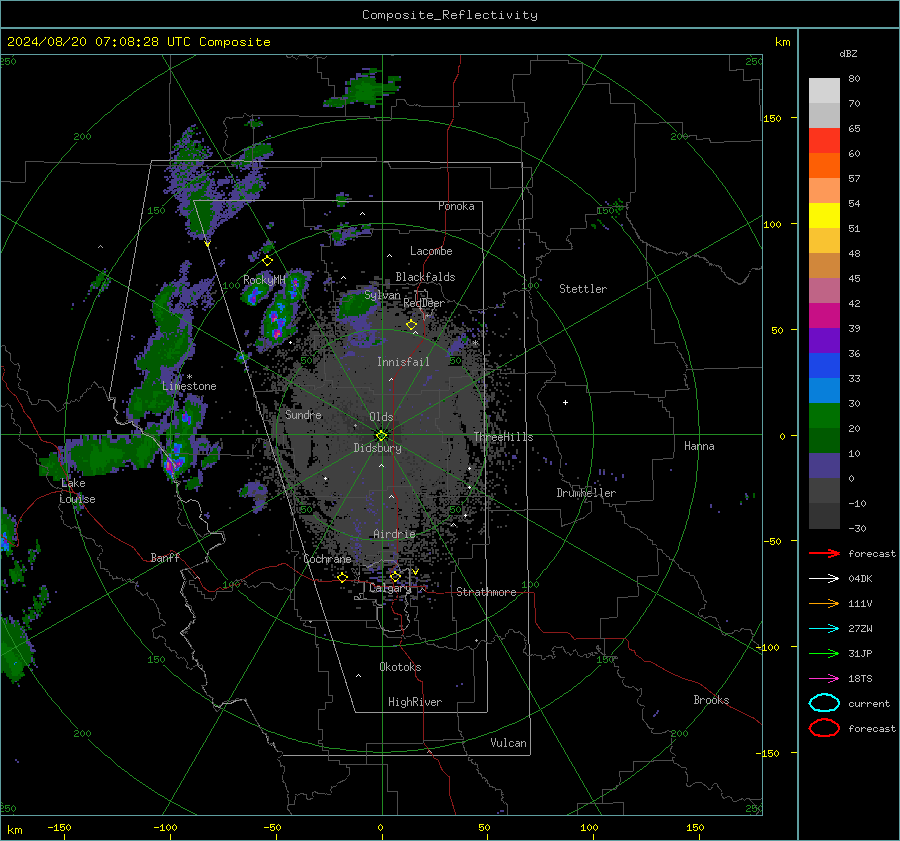Click the Airdrie city label
The image size is (900, 841).
tap(394, 534)
